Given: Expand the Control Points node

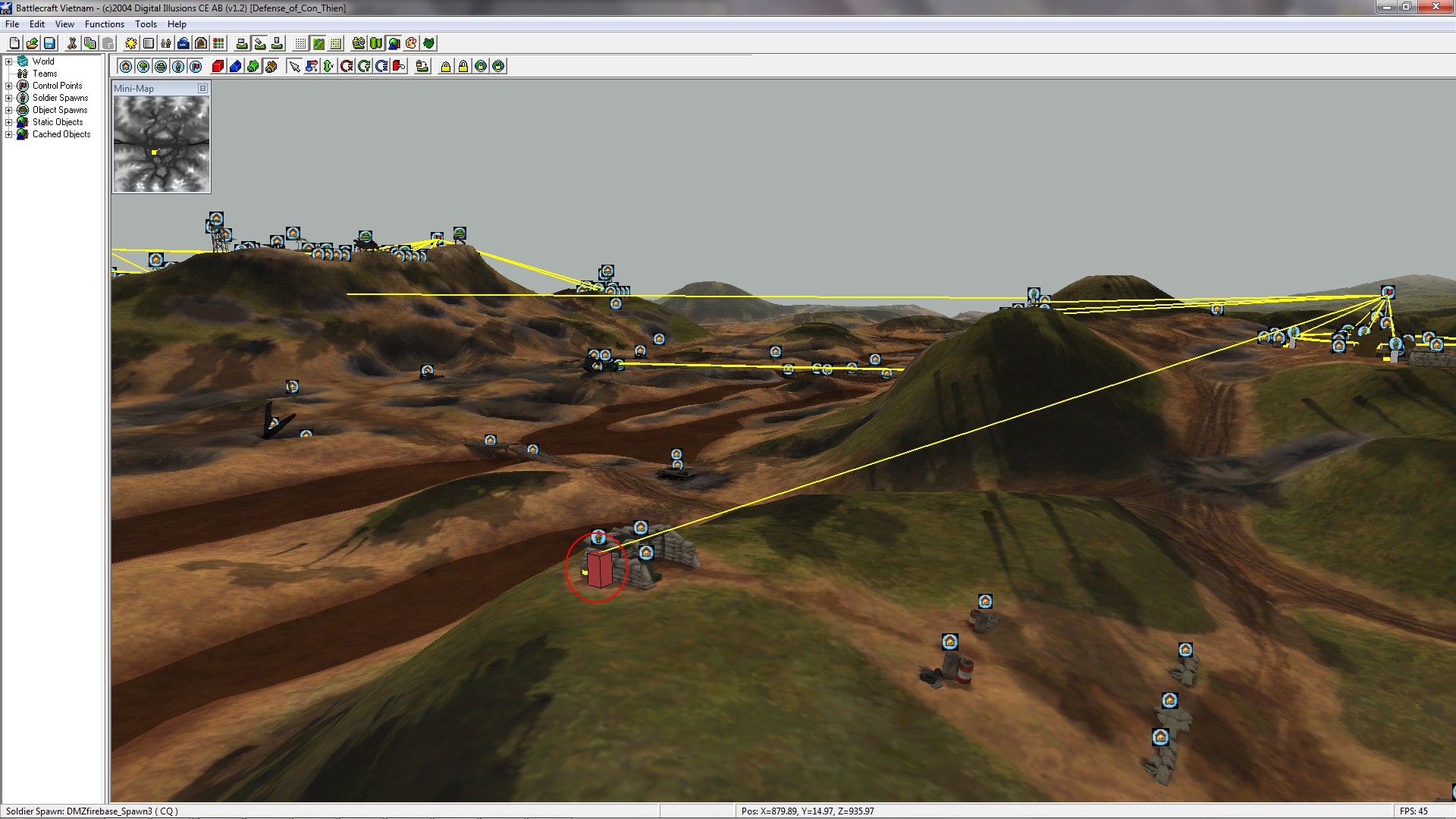Looking at the screenshot, I should click(x=9, y=86).
